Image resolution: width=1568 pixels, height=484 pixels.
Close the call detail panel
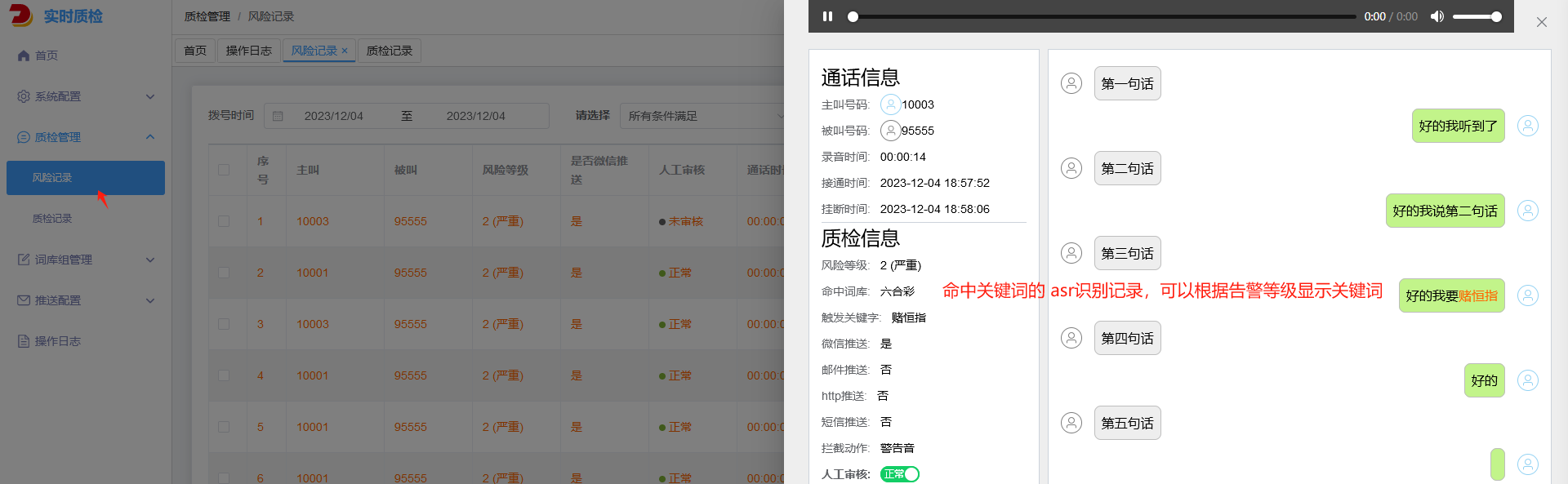[x=1541, y=22]
